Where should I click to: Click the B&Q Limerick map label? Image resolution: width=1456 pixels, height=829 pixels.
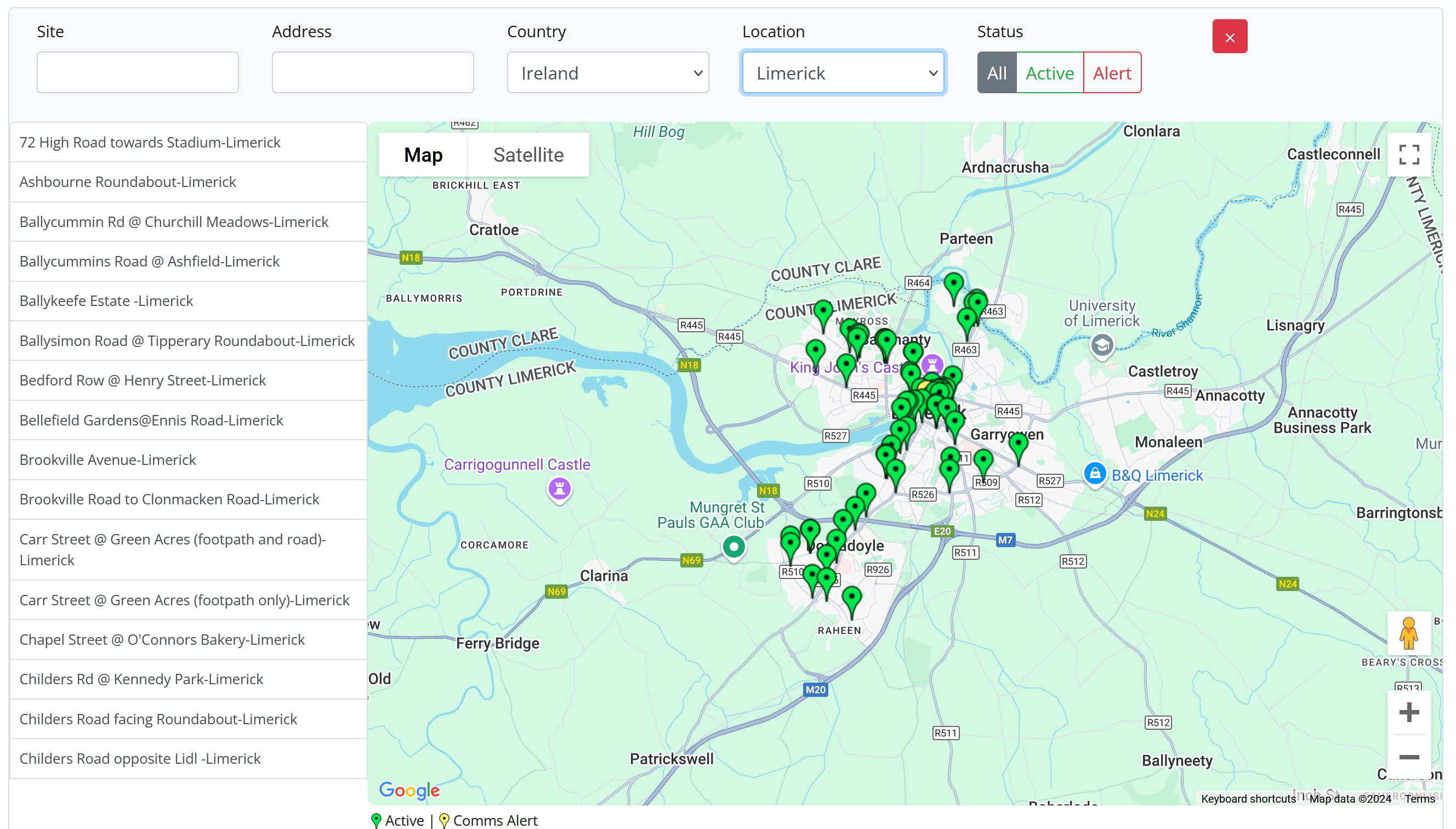click(x=1157, y=475)
